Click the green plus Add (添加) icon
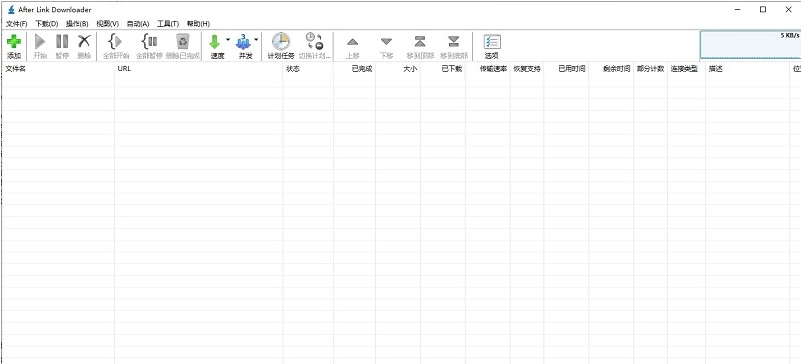The width and height of the screenshot is (801, 364). tap(14, 42)
